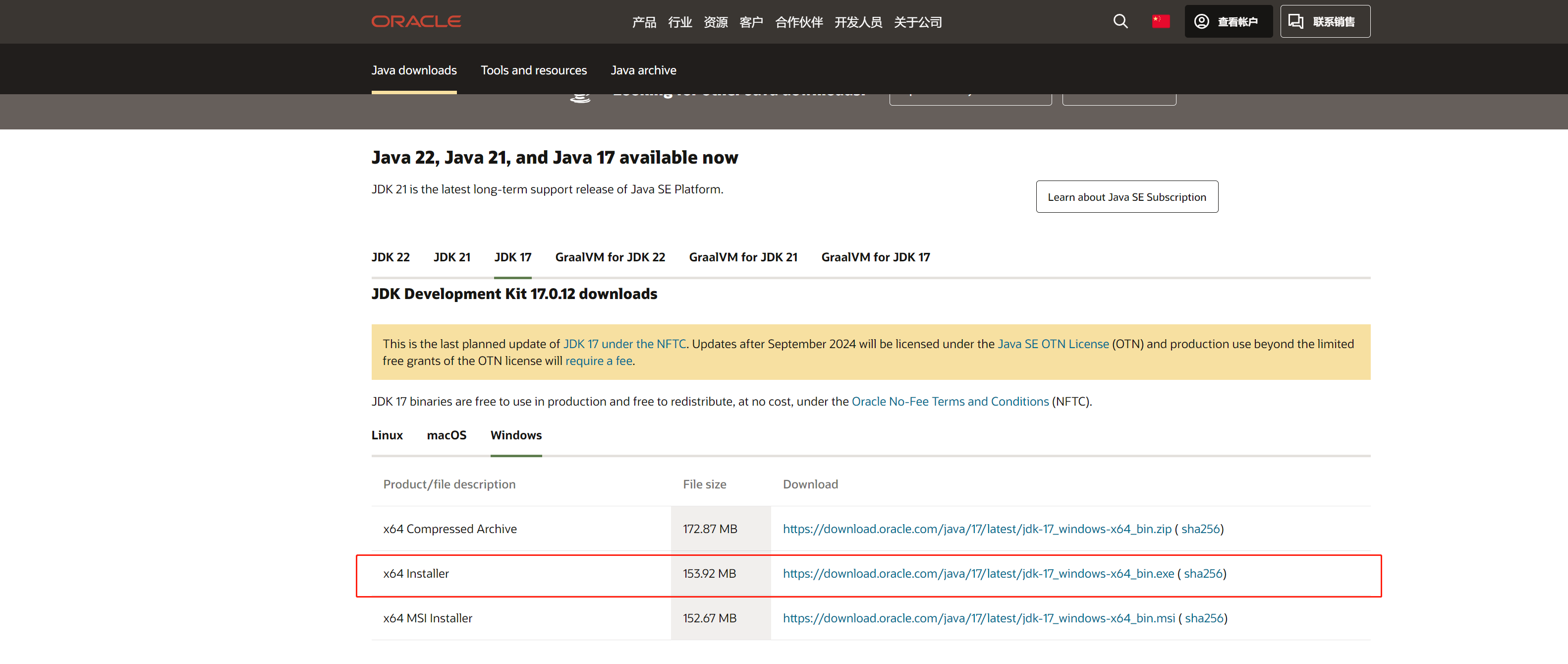Viewport: 1568px width, 664px height.
Task: Open JDK 17 under the NFTC link
Action: click(x=624, y=344)
